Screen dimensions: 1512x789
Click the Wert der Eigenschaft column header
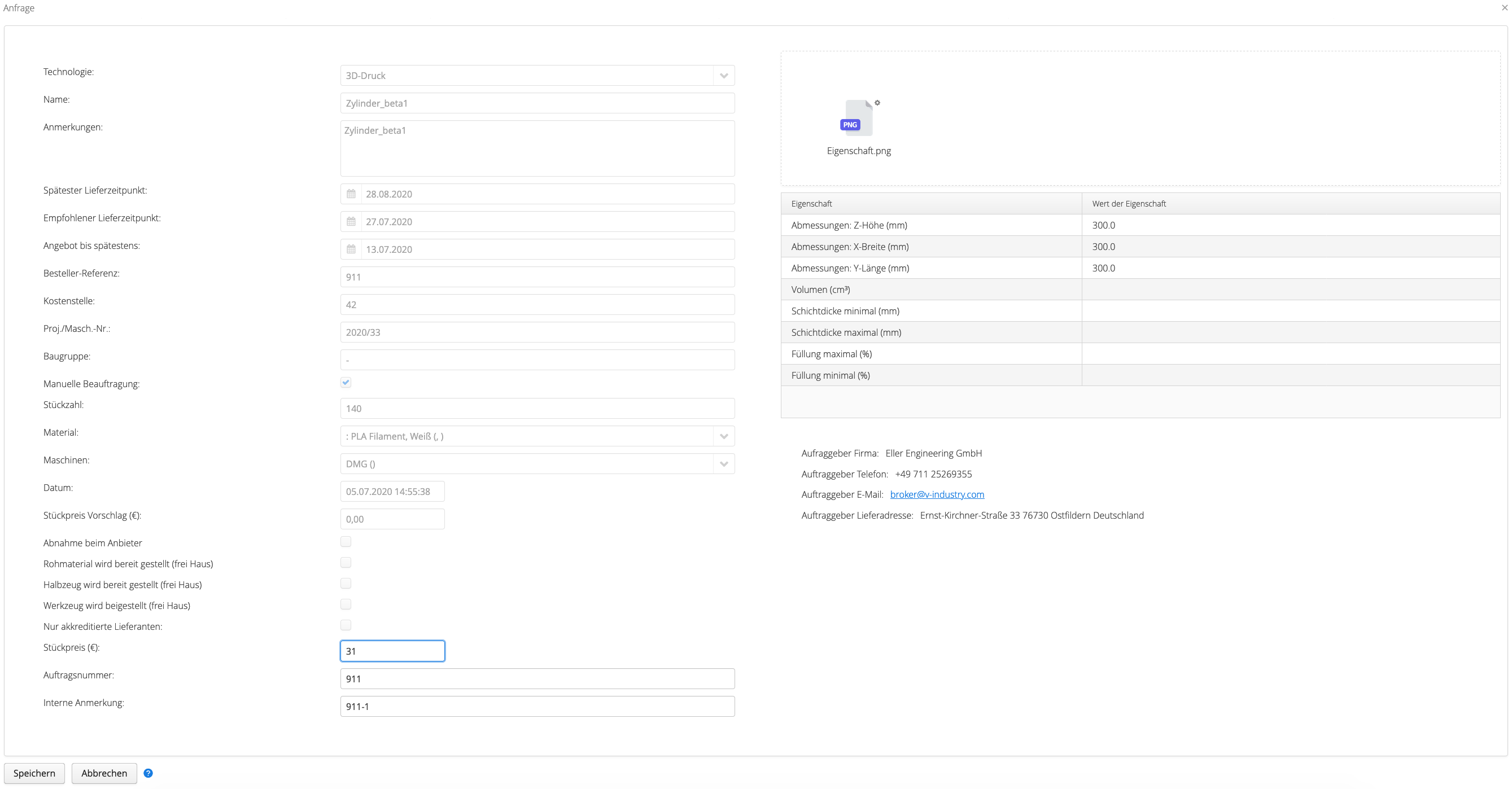coord(1291,204)
